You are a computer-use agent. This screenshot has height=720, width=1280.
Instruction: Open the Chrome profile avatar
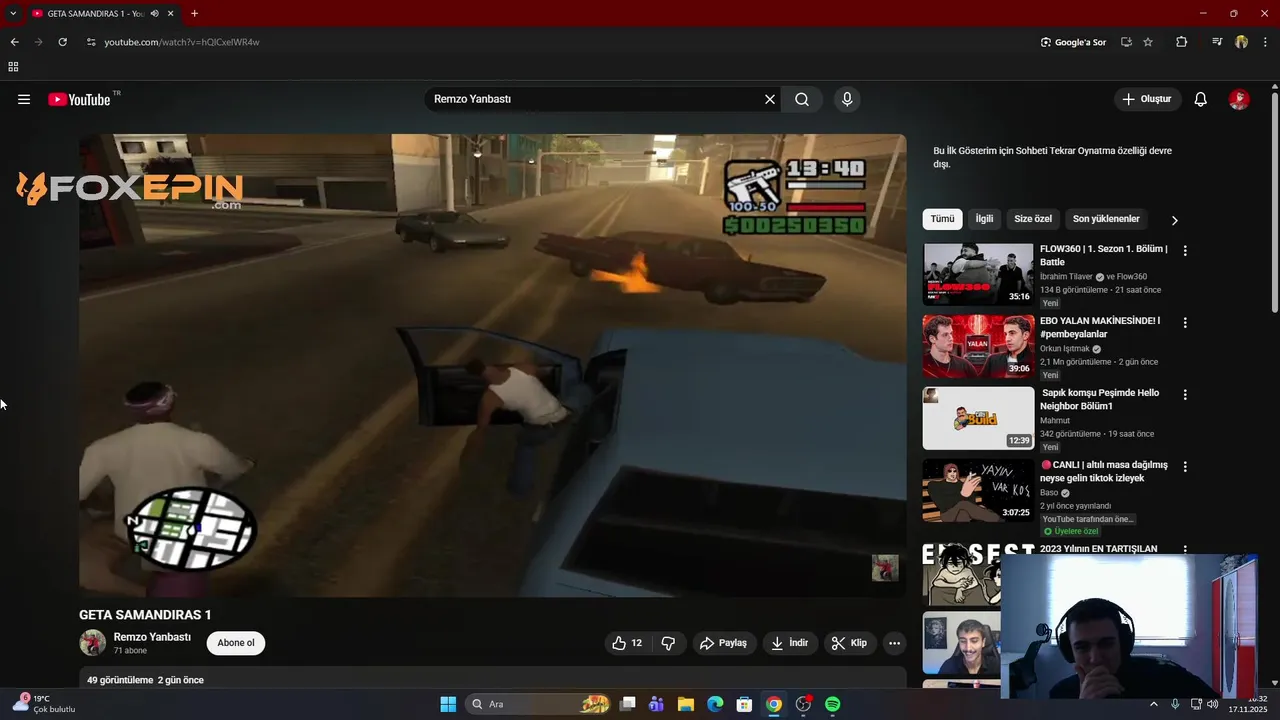pyautogui.click(x=1241, y=42)
